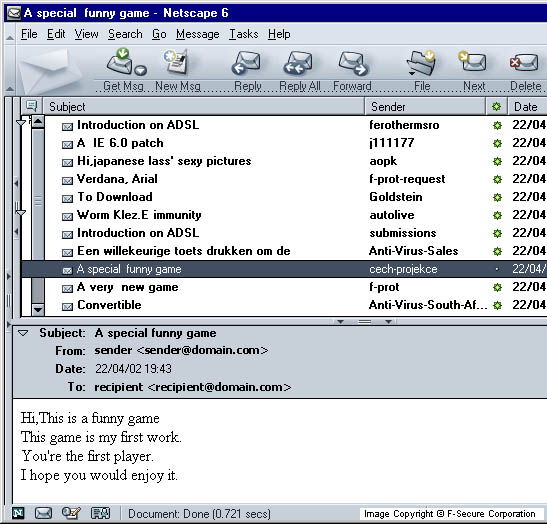Open Composer from status bar icon
This screenshot has width=547, height=524.
click(71, 513)
